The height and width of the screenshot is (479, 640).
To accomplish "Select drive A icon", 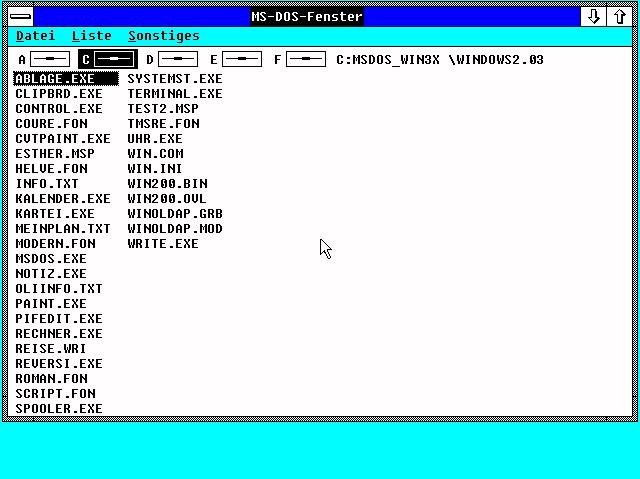I will tap(49, 60).
